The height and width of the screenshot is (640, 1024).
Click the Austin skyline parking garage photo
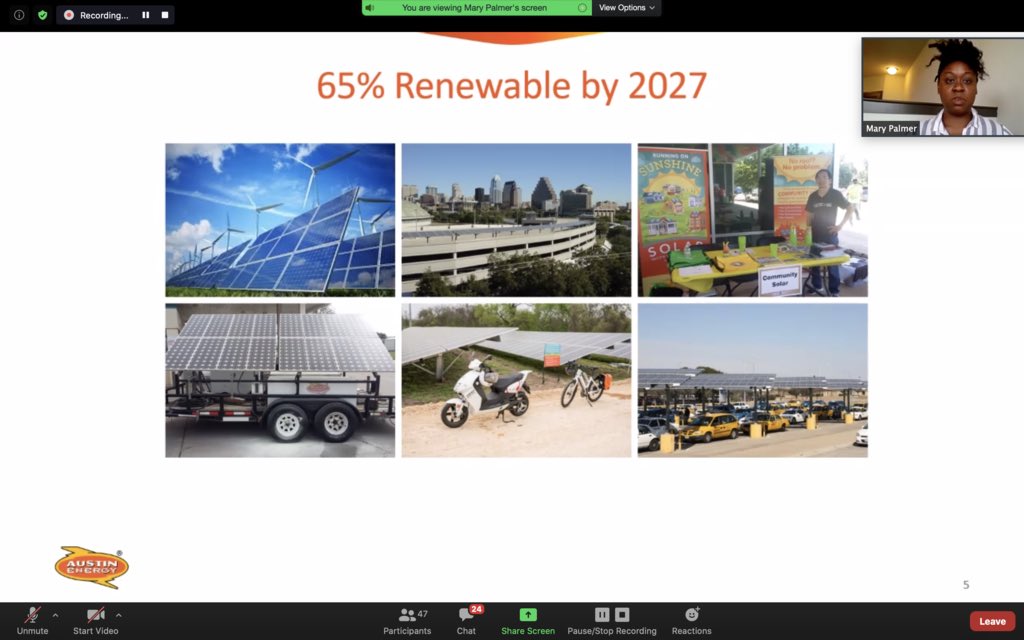pyautogui.click(x=516, y=220)
